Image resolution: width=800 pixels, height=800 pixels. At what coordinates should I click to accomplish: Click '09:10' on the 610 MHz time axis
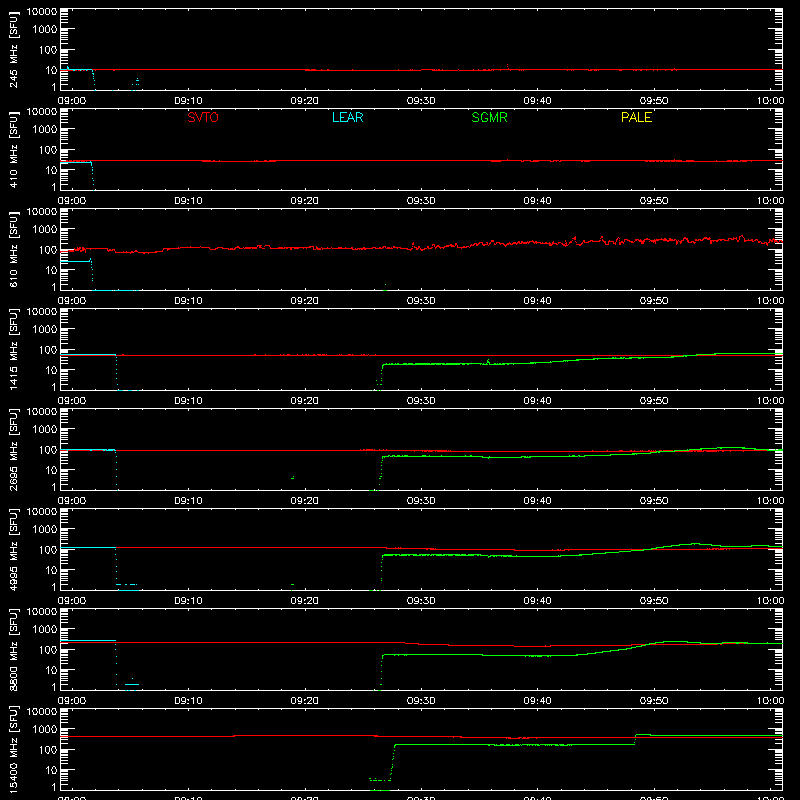188,301
